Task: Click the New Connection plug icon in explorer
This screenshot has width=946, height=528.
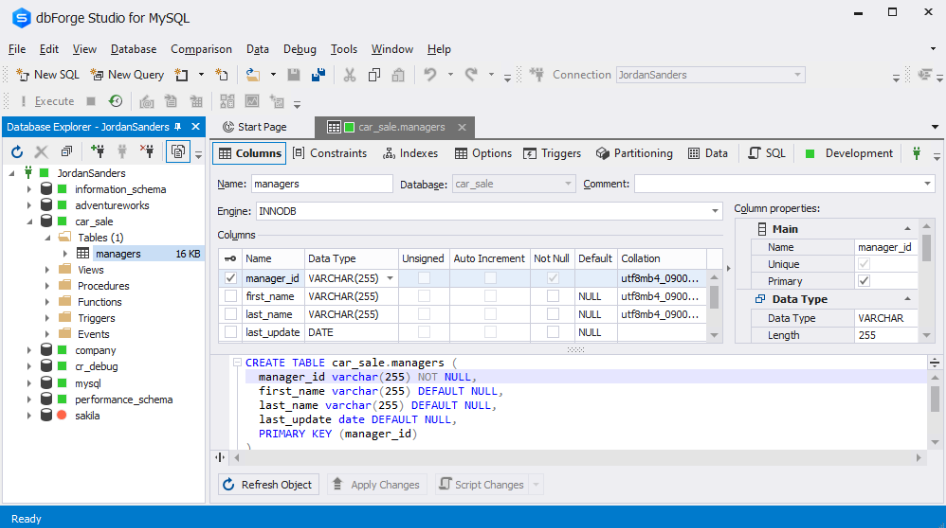Action: point(97,151)
